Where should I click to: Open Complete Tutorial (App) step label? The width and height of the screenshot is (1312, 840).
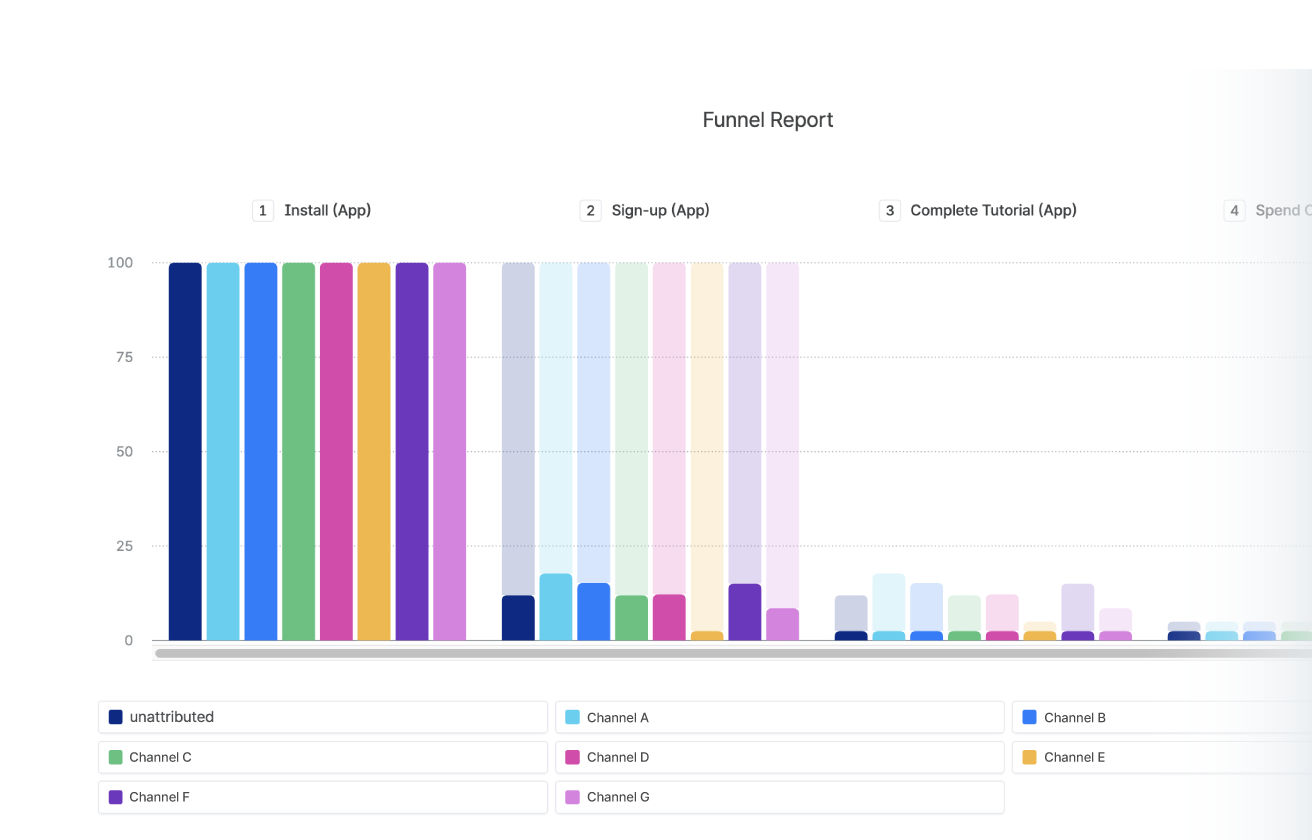[x=993, y=210]
